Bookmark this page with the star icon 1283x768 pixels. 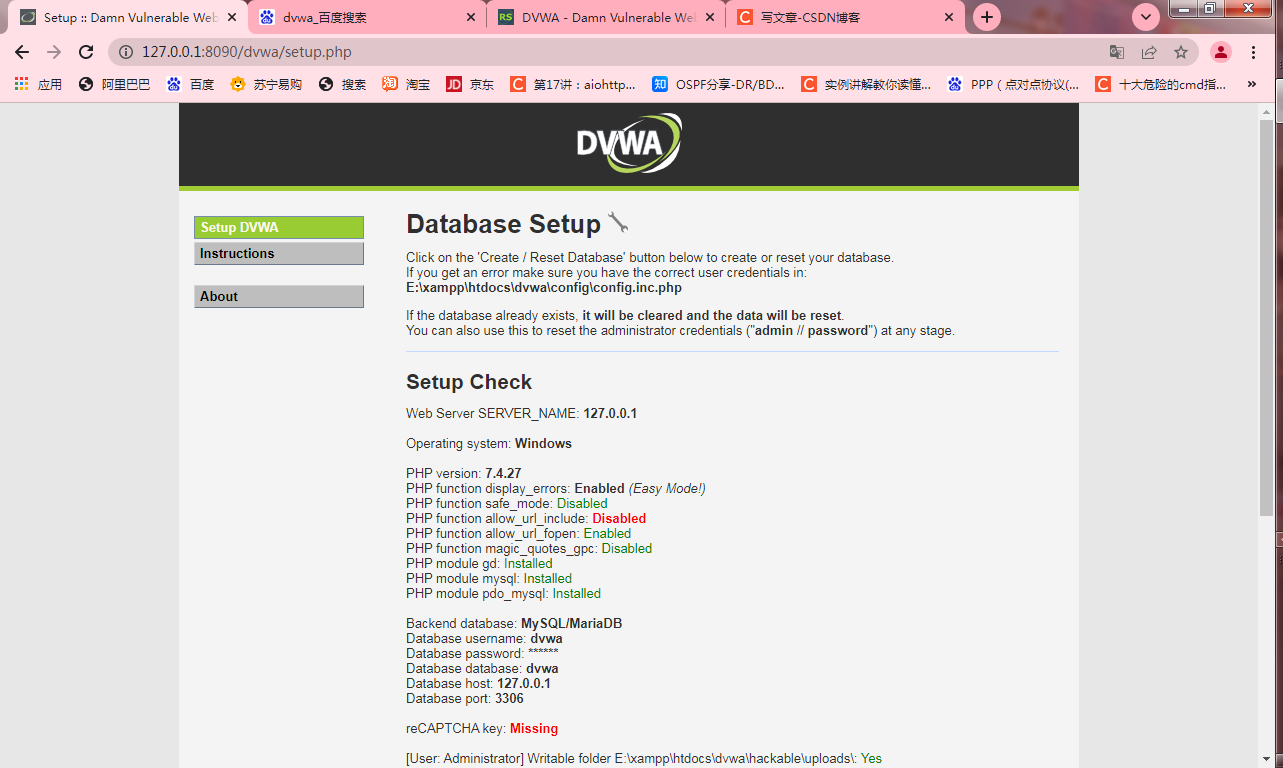tap(1180, 52)
